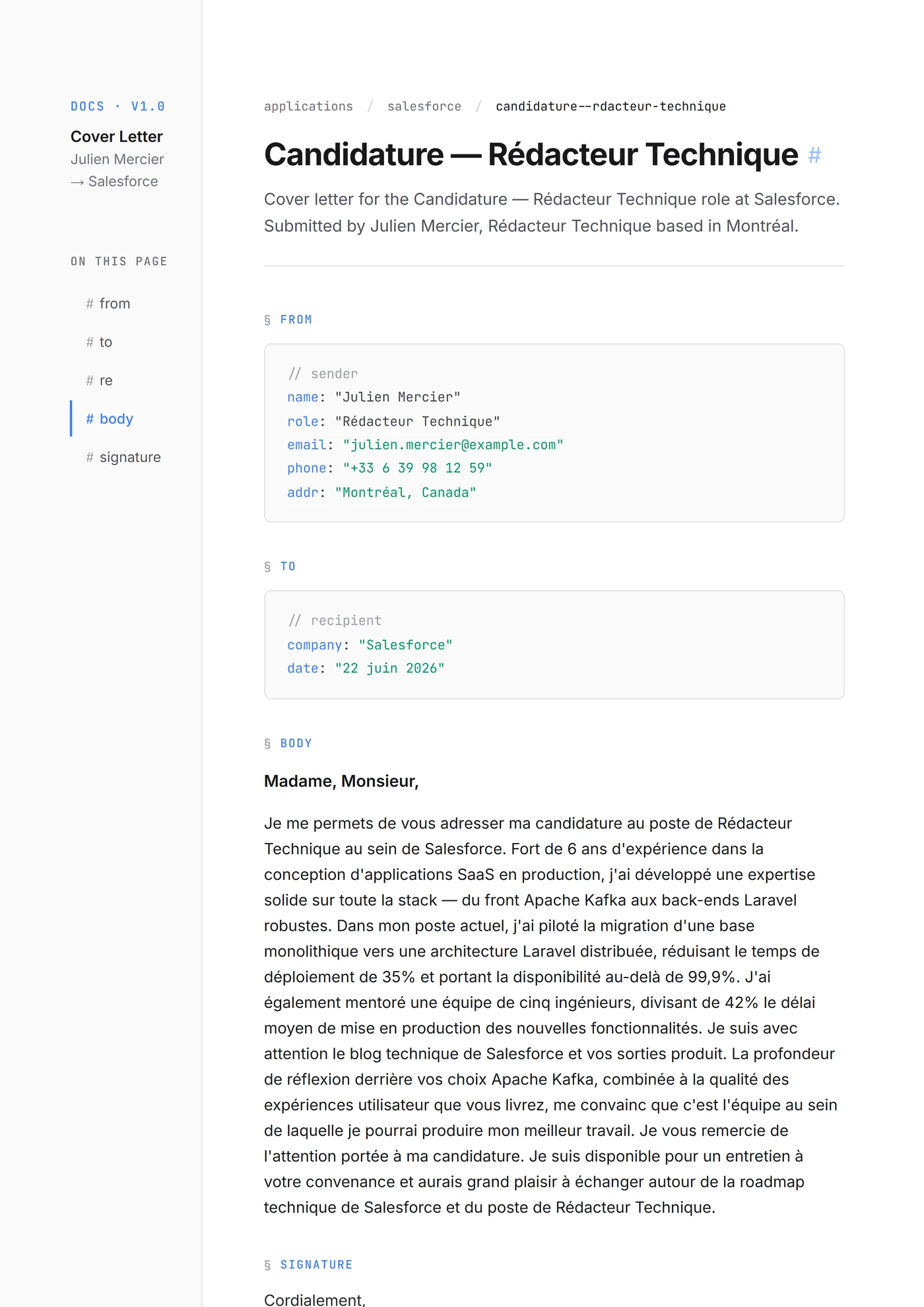924x1307 pixels.
Task: Click the company value "Salesforce"
Action: tap(405, 645)
